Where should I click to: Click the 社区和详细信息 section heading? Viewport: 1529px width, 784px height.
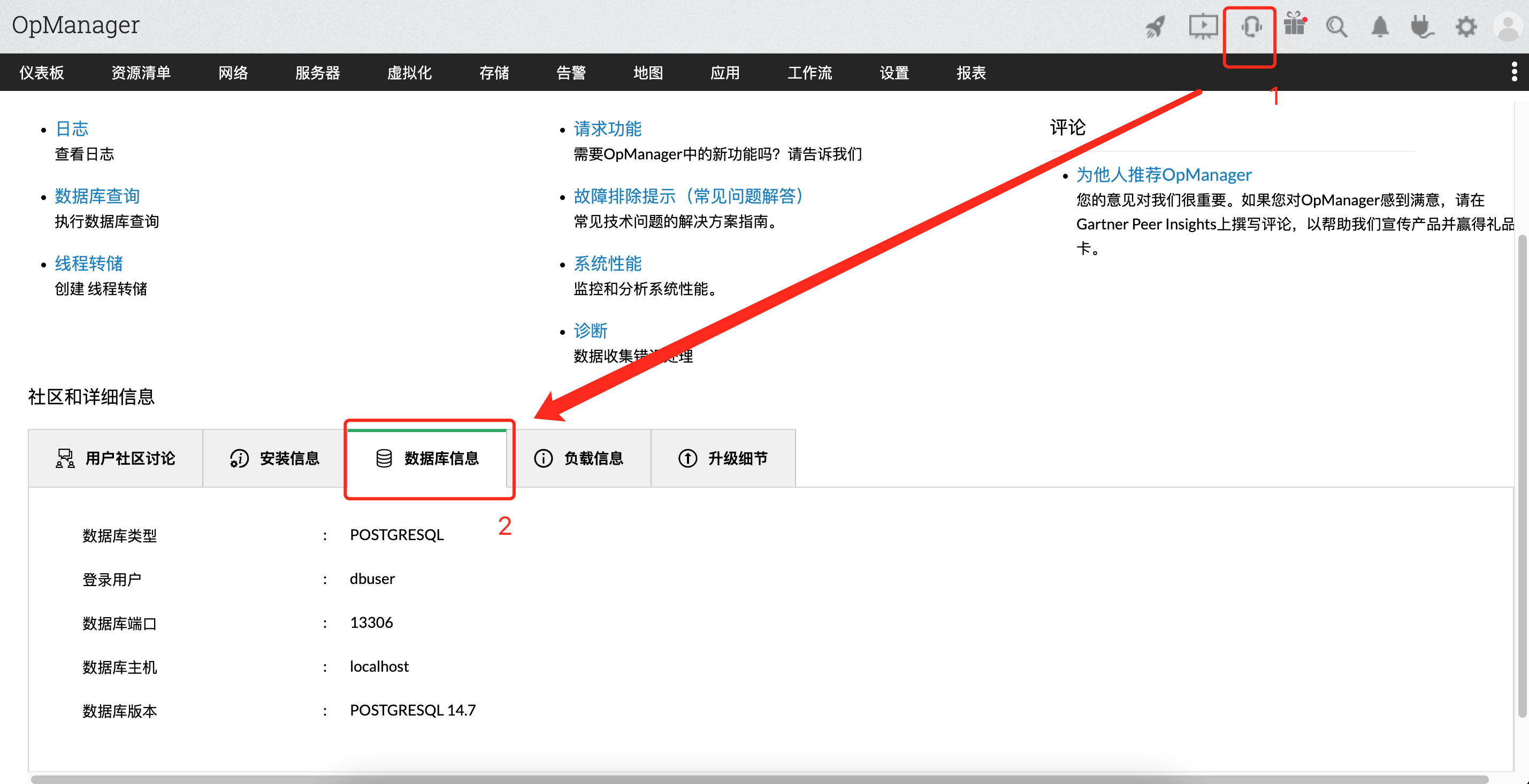pos(91,396)
